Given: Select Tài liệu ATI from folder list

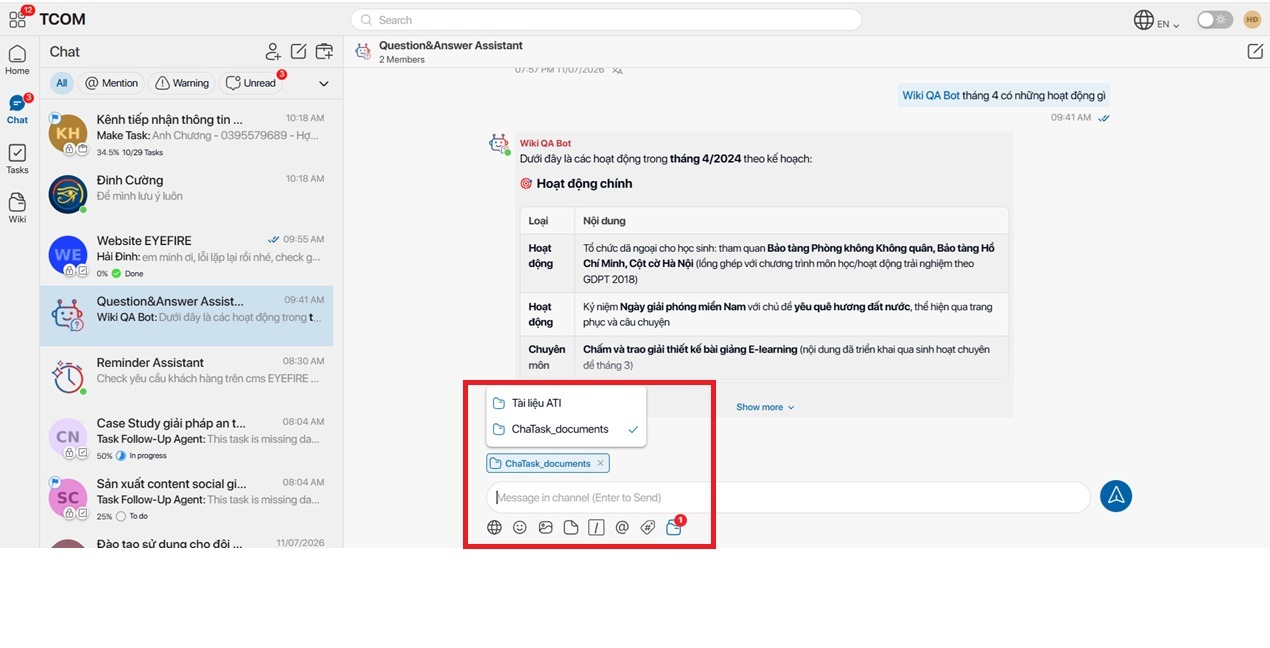Looking at the screenshot, I should (x=566, y=403).
